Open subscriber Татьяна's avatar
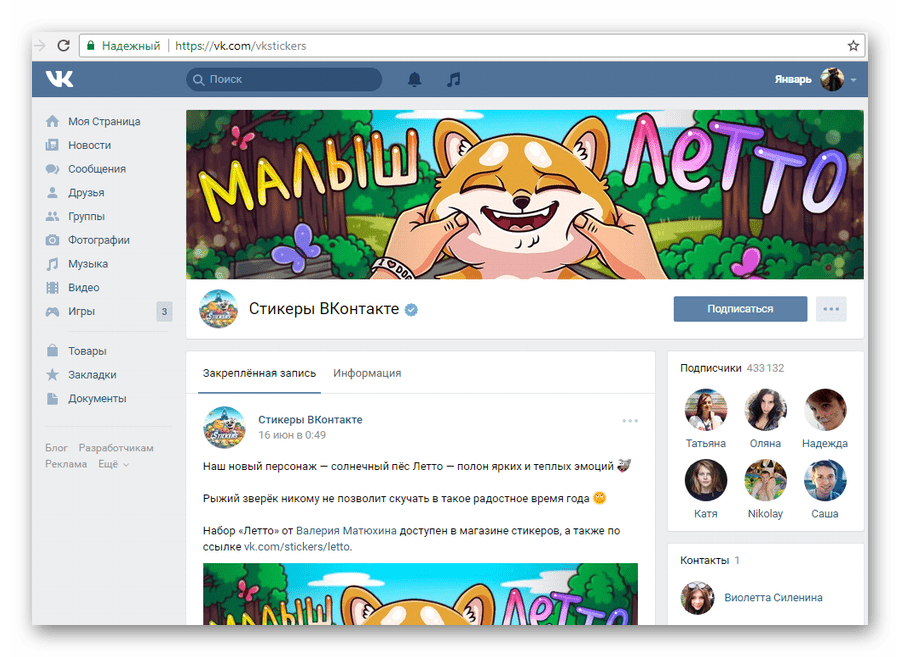This screenshot has height=657, width=900. (x=706, y=410)
